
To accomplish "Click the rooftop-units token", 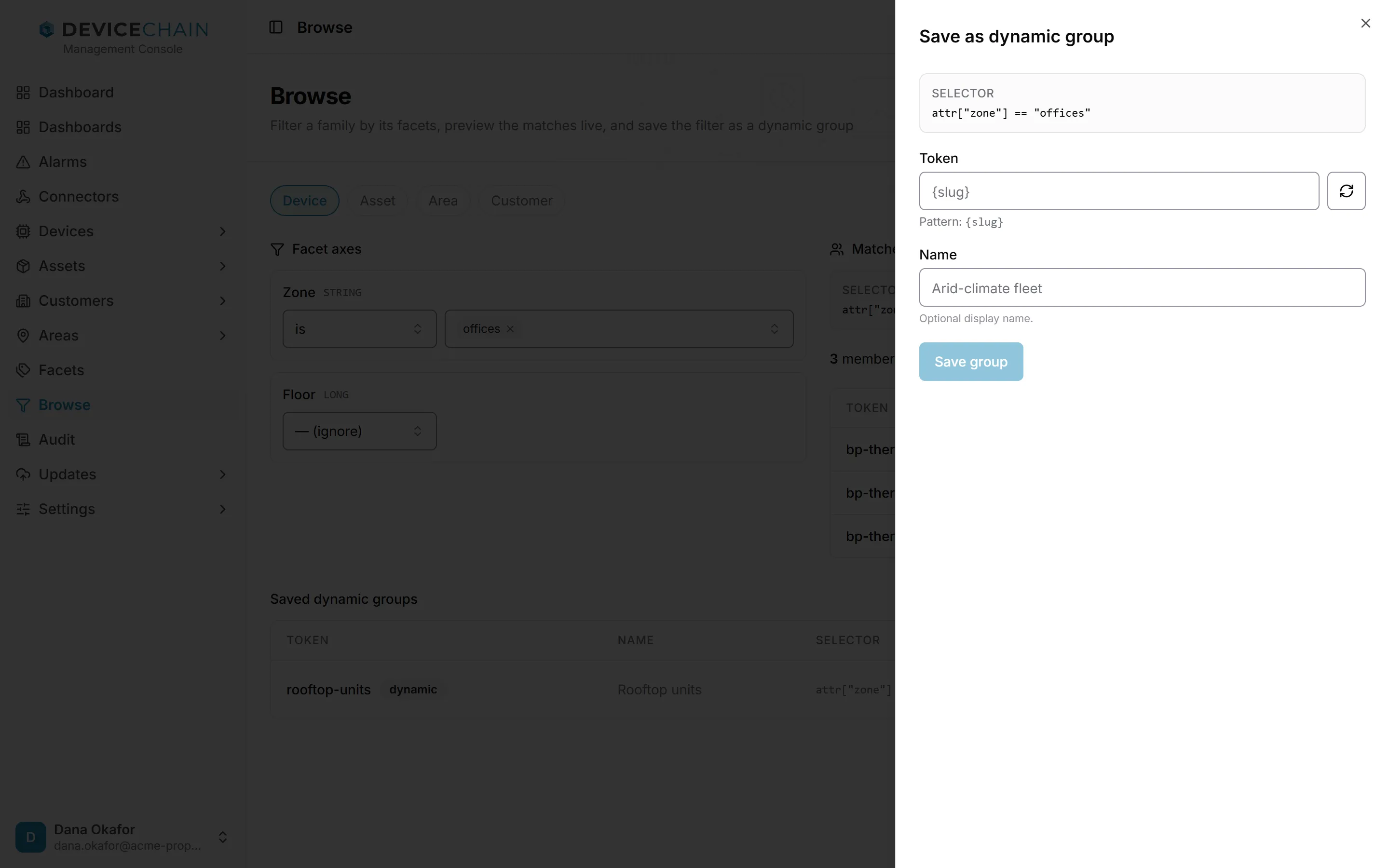I will click(x=328, y=690).
